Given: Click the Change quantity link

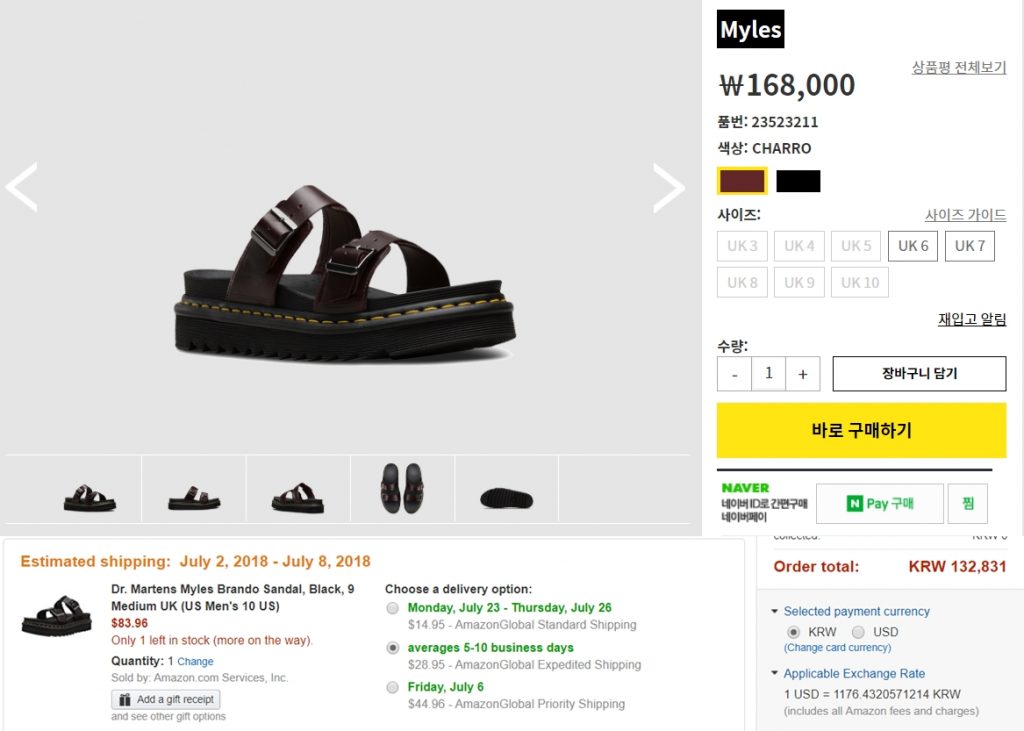Looking at the screenshot, I should pos(195,662).
